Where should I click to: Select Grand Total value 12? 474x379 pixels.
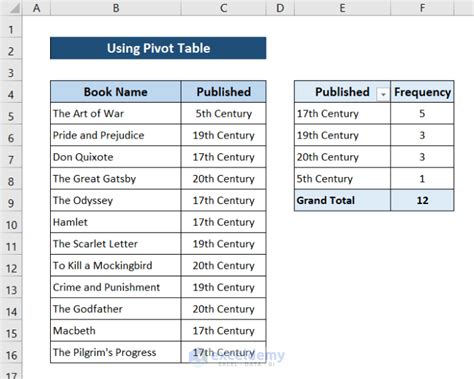click(422, 200)
